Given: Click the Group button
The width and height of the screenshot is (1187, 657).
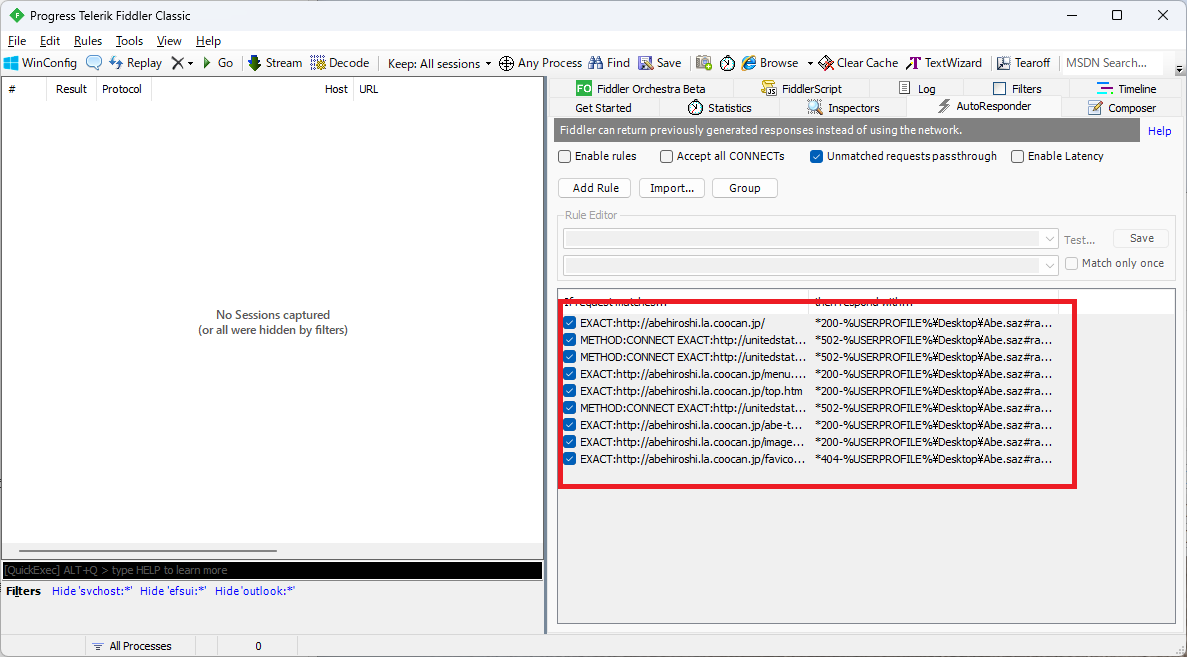Looking at the screenshot, I should tap(745, 188).
